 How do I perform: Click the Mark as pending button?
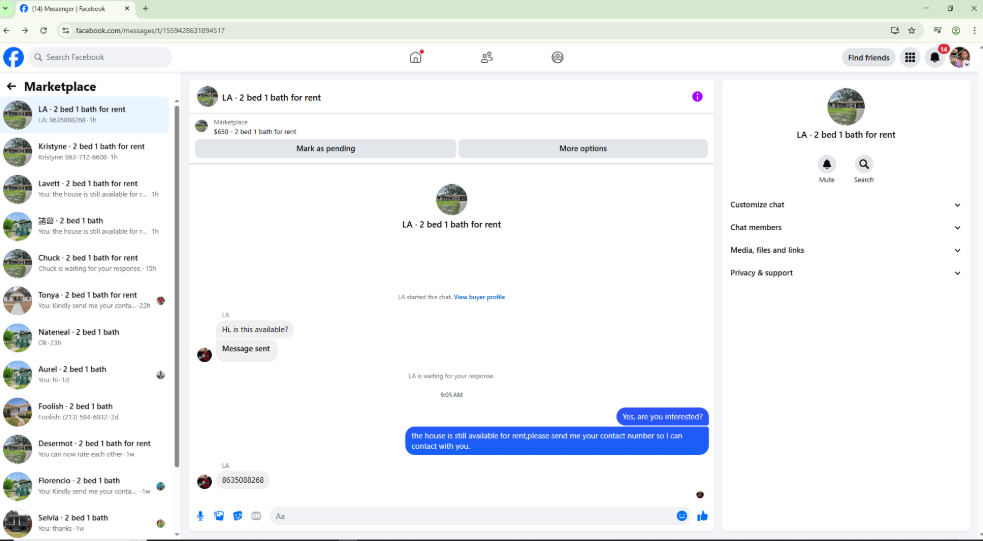tap(325, 149)
